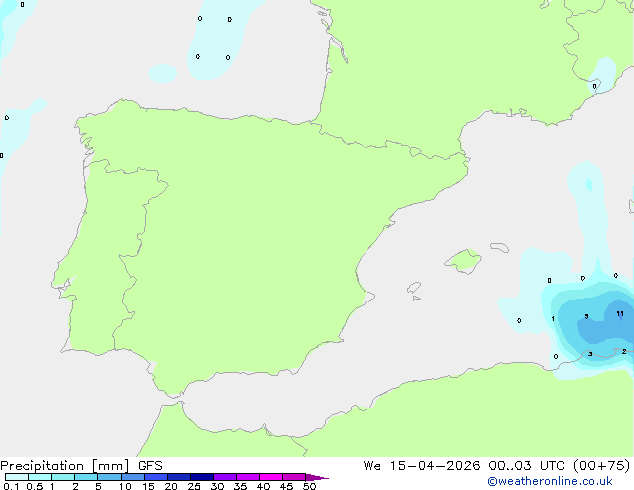Click the legend label "35"

coord(240,486)
